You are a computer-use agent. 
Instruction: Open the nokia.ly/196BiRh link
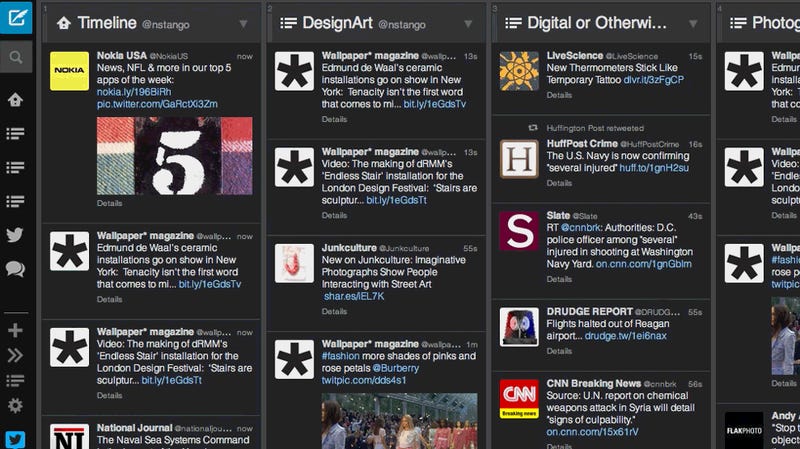point(134,92)
